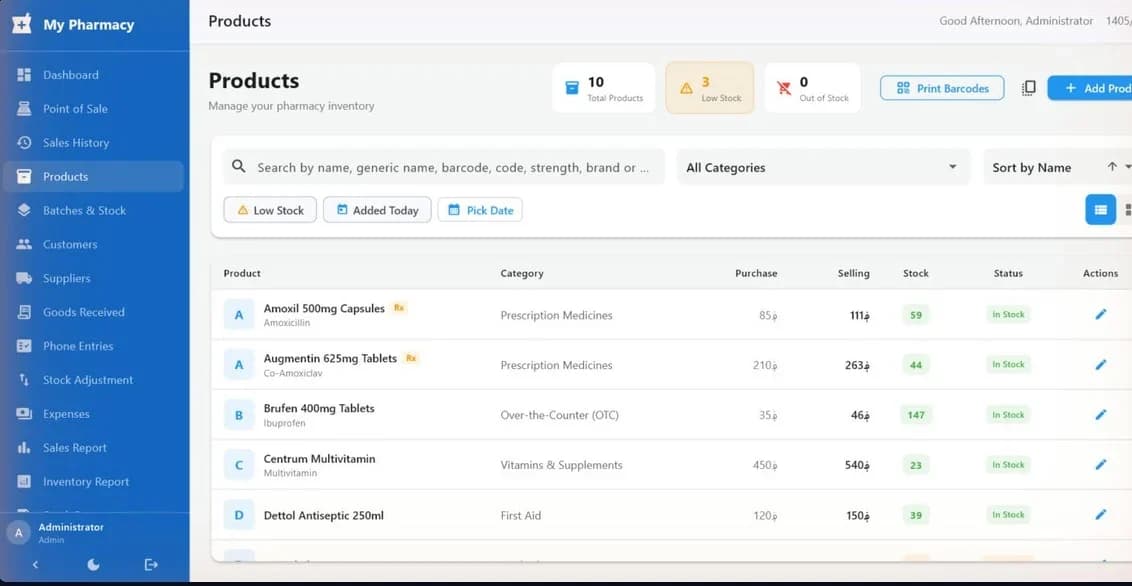The image size is (1132, 586).
Task: Open Point of Sale from the sidebar
Action: pyautogui.click(x=93, y=109)
